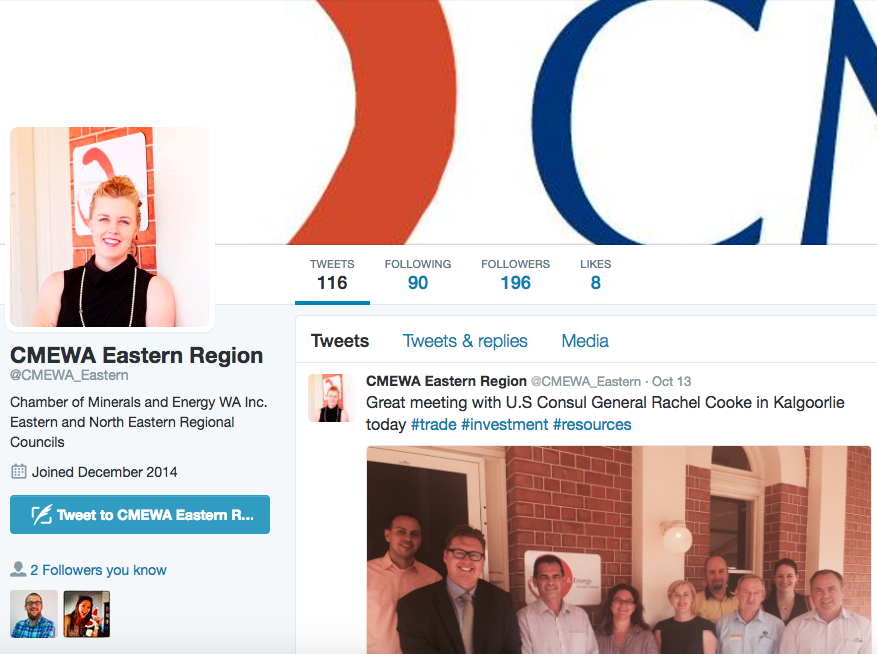877x654 pixels.
Task: Open second known follower avatar
Action: (87, 614)
